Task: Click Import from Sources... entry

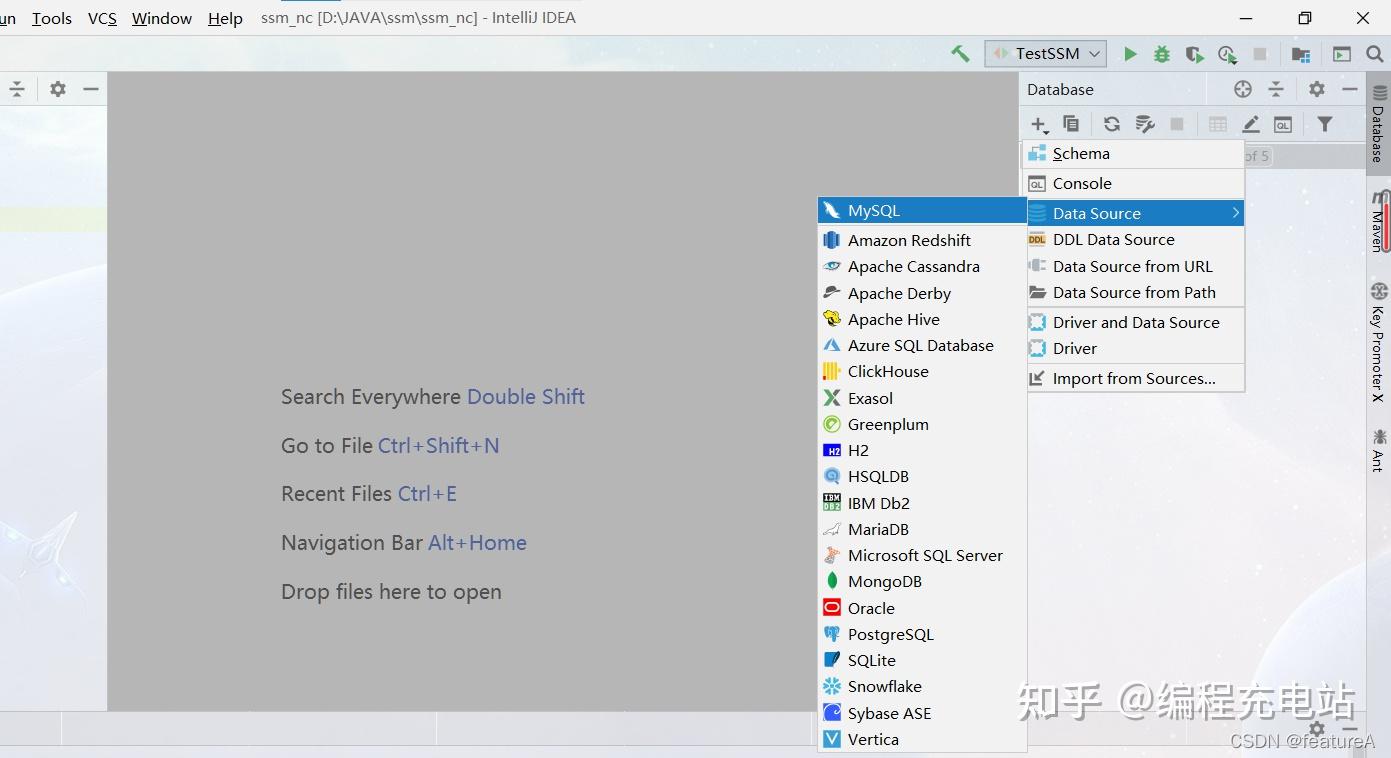Action: pyautogui.click(x=1135, y=378)
